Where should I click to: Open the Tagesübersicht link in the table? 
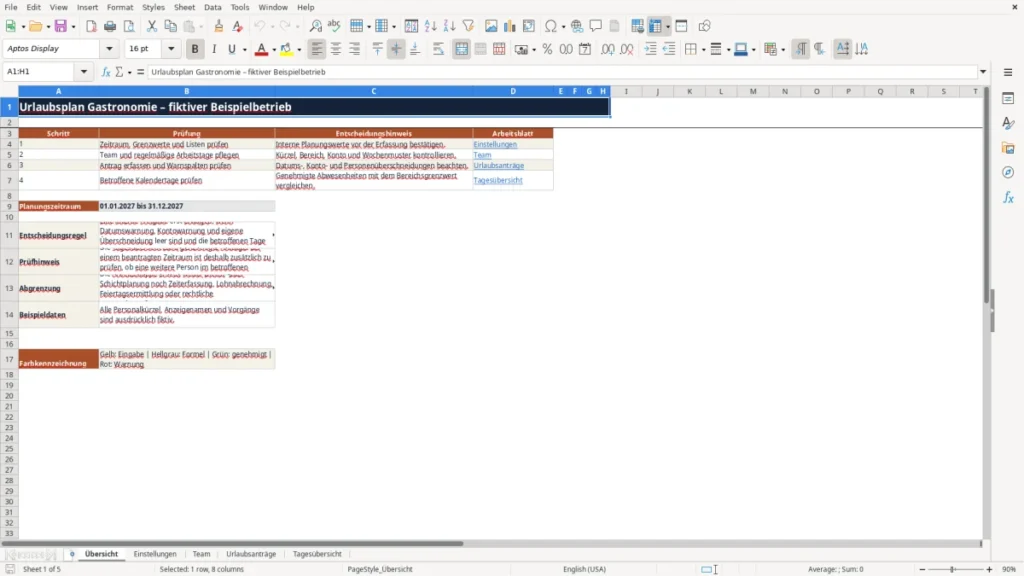coord(498,180)
